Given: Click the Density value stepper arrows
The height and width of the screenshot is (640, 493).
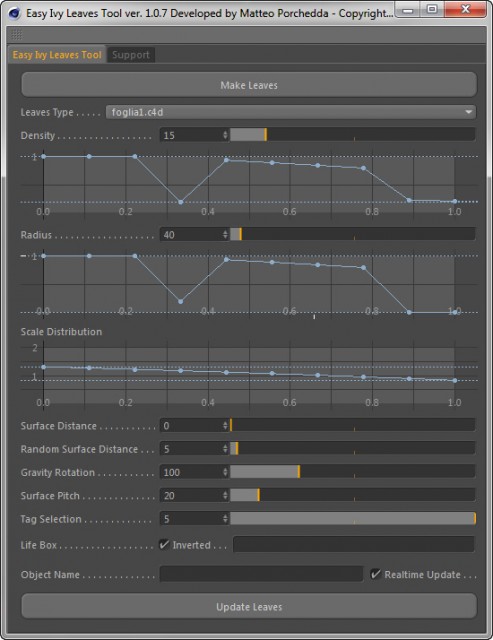Looking at the screenshot, I should click(x=225, y=135).
